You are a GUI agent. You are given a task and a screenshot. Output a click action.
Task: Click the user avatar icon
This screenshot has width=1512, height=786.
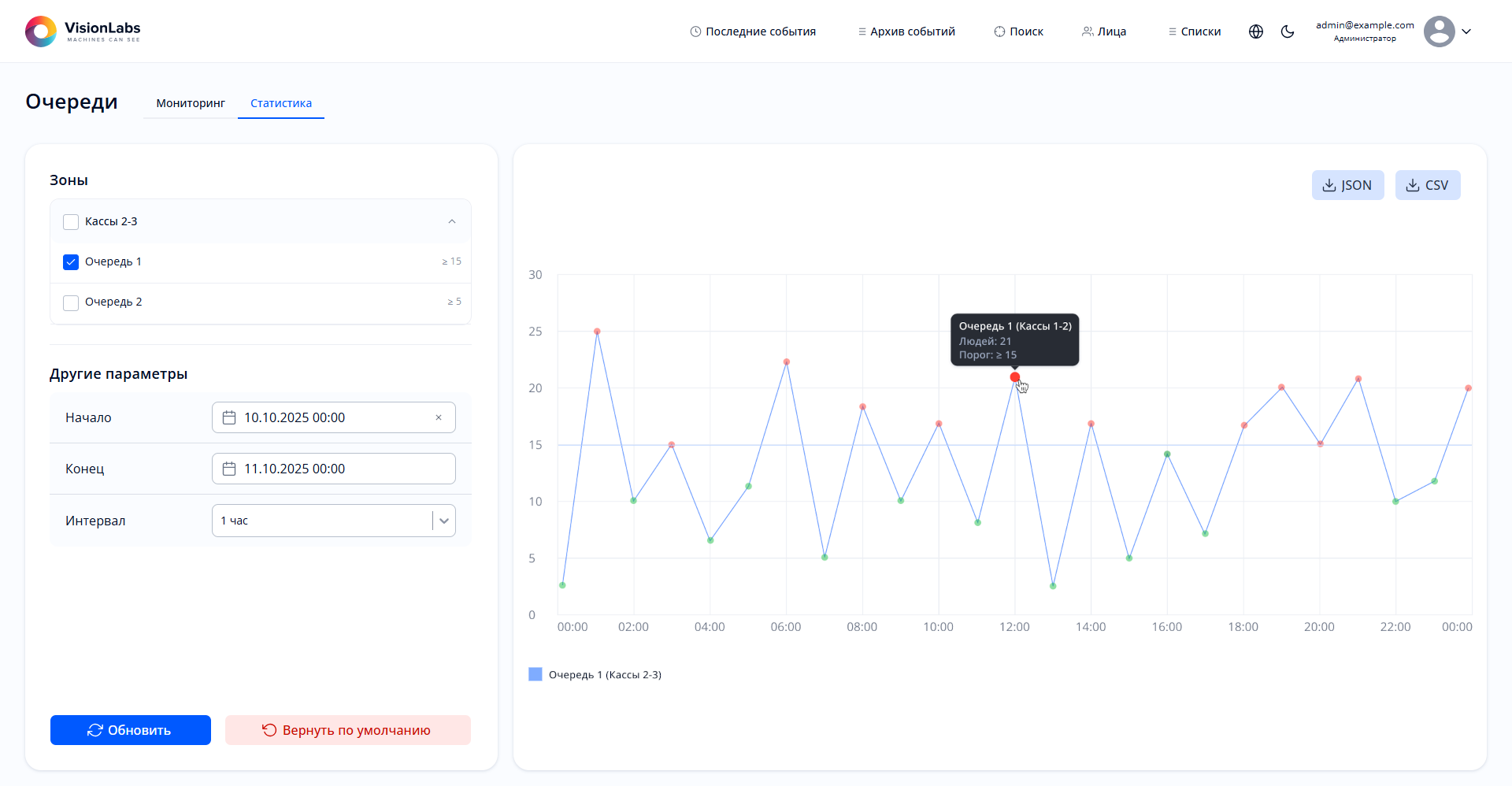(1439, 32)
